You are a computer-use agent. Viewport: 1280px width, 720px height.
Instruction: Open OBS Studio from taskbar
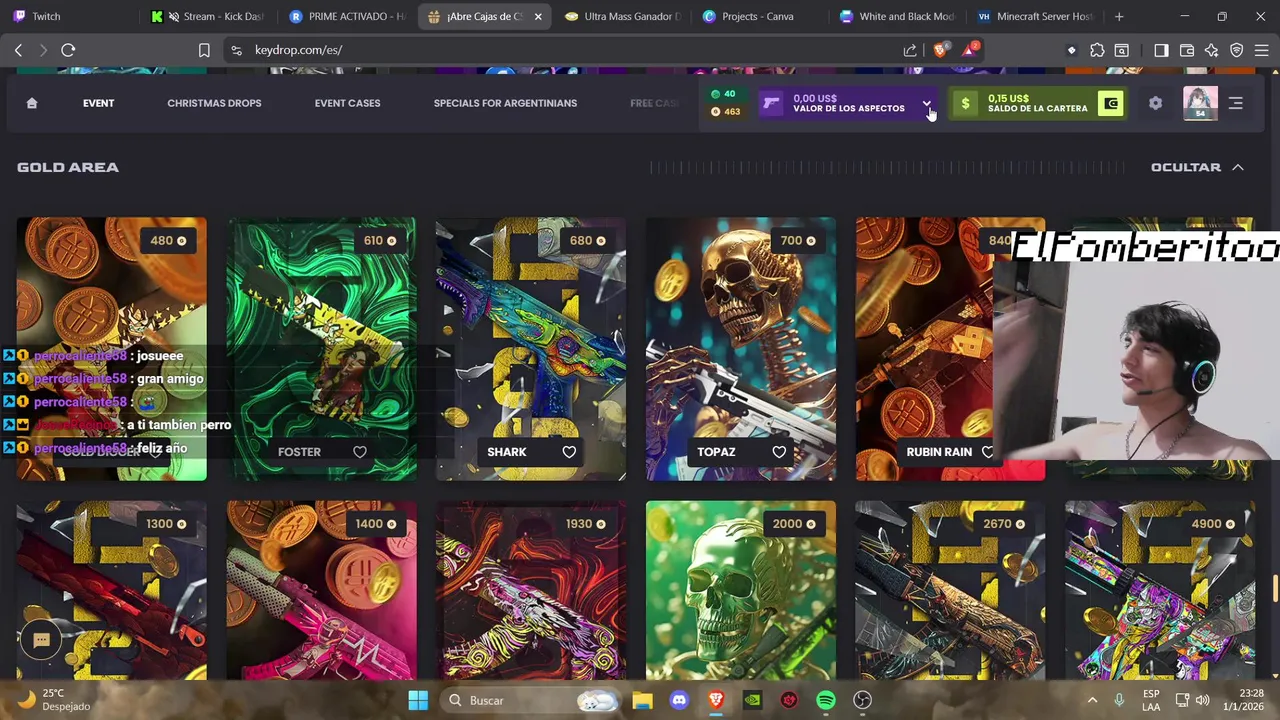pos(862,700)
